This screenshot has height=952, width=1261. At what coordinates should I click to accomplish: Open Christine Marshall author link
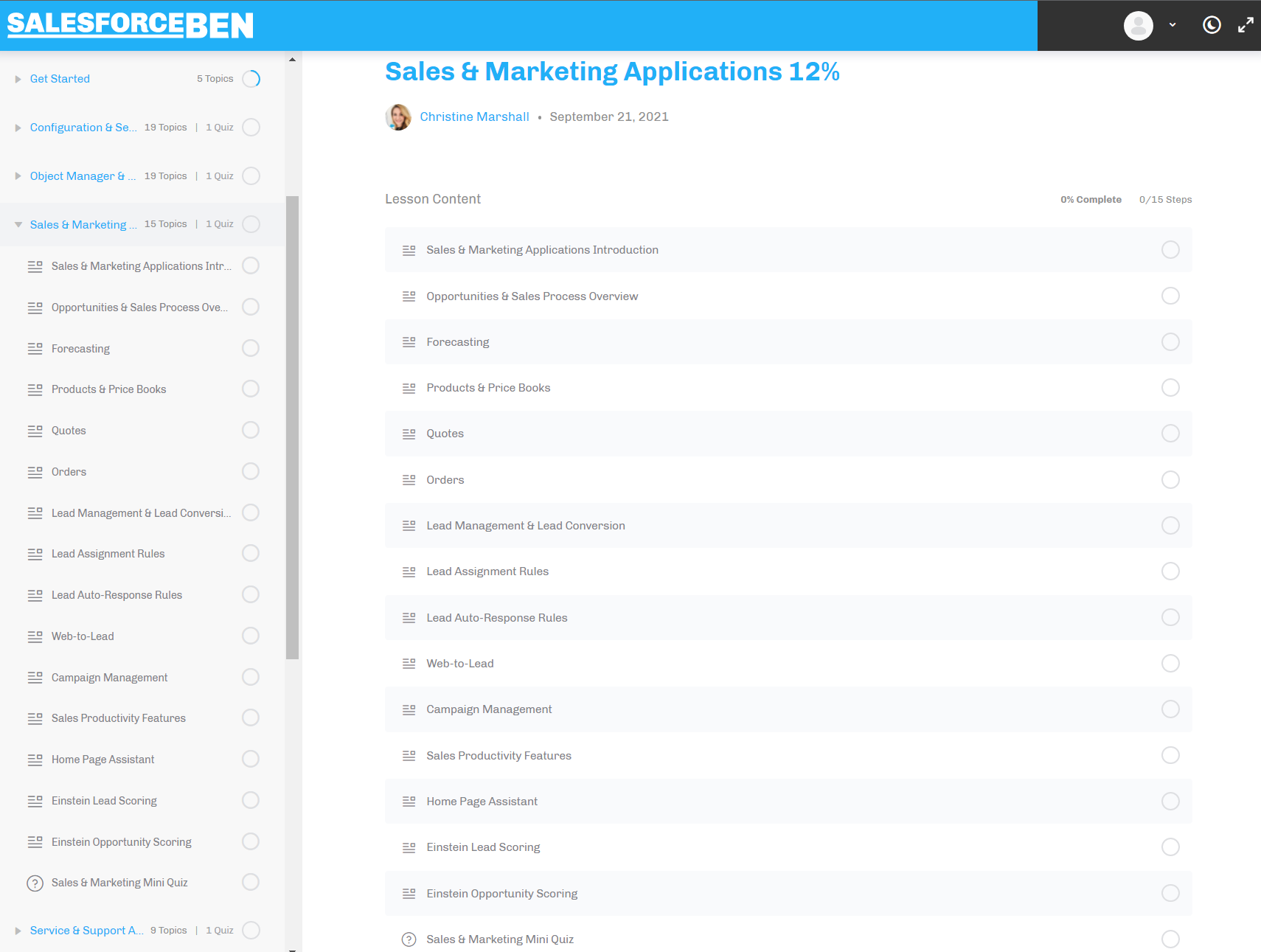[x=474, y=117]
